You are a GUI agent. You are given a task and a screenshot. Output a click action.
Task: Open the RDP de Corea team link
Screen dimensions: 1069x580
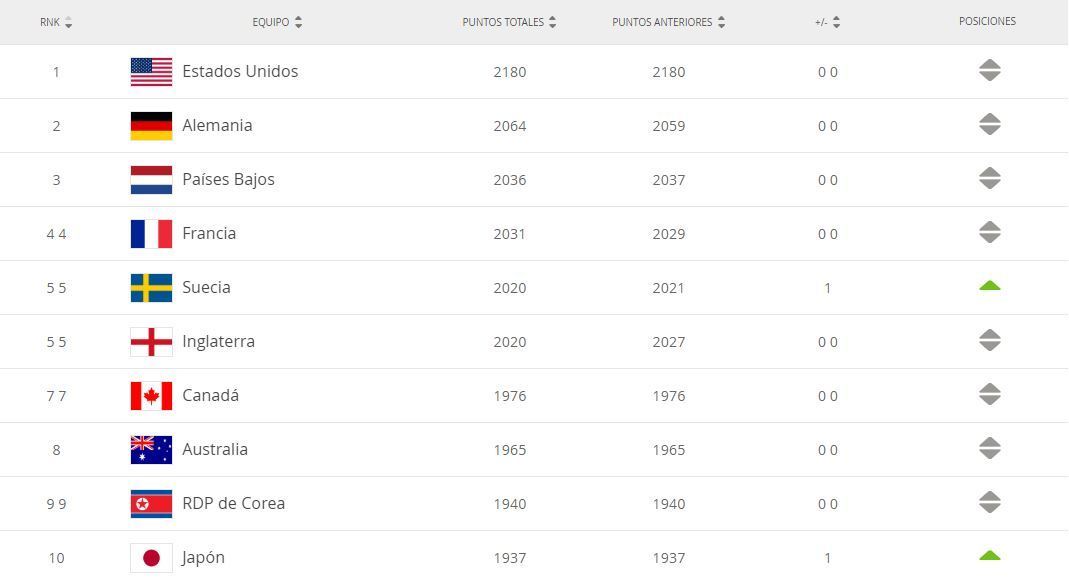click(x=233, y=504)
